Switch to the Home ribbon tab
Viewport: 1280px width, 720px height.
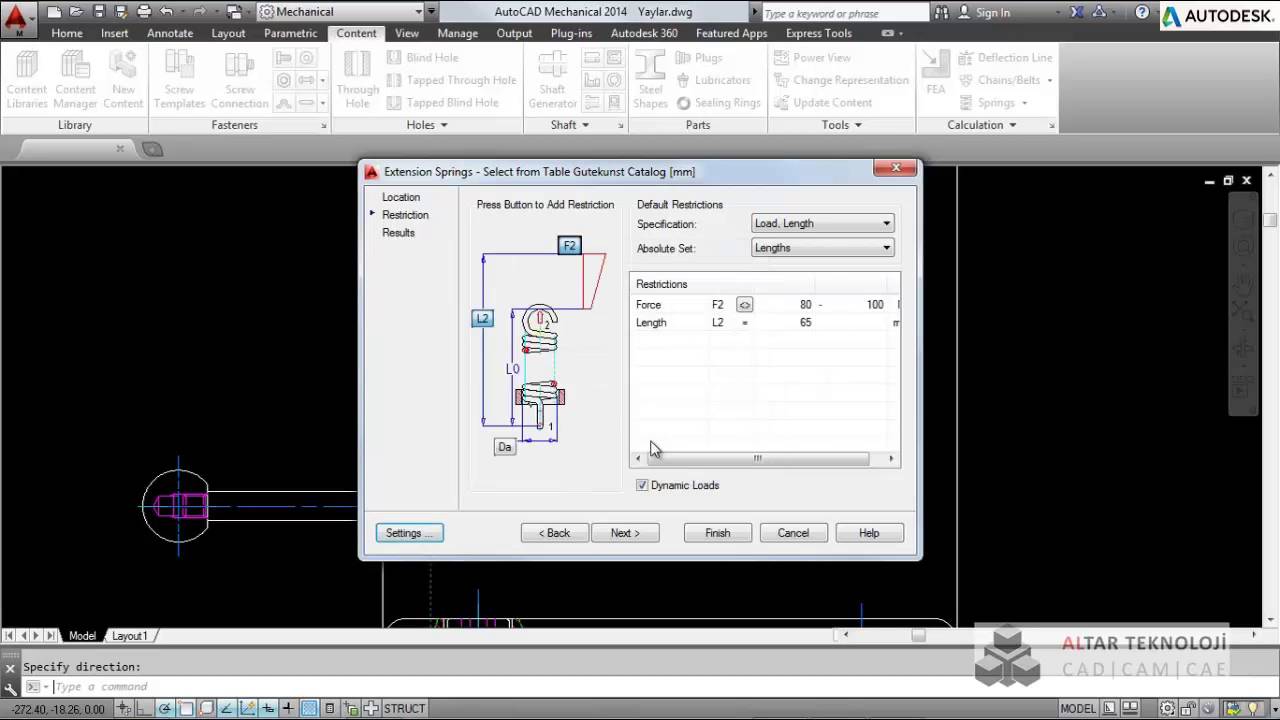click(67, 33)
